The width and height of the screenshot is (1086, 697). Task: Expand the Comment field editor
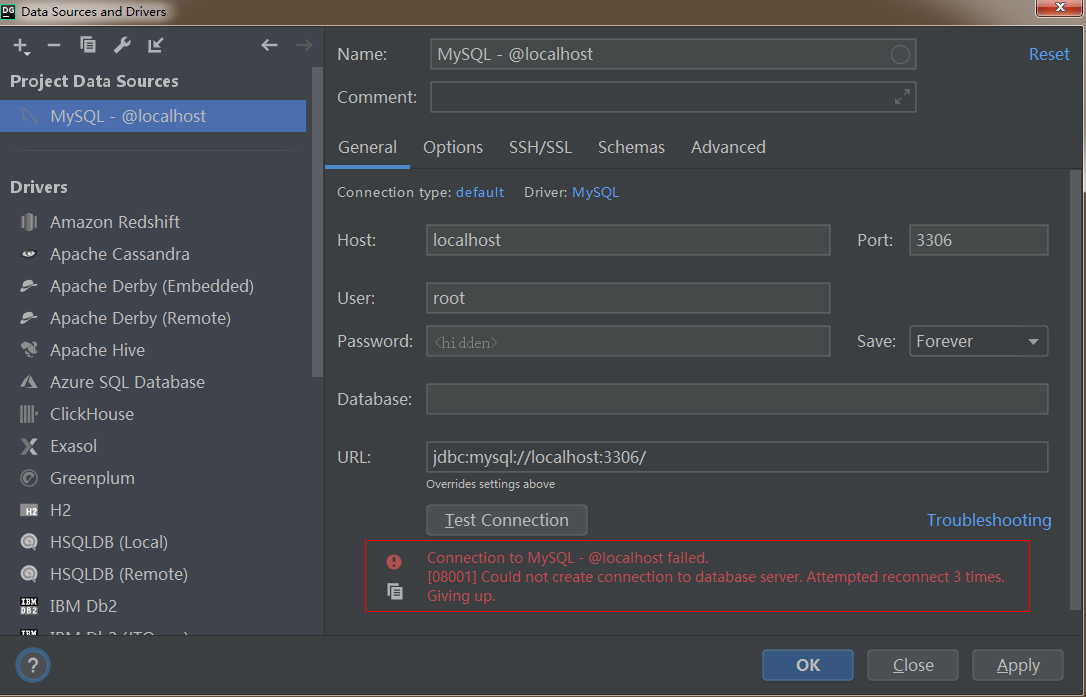pos(902,97)
